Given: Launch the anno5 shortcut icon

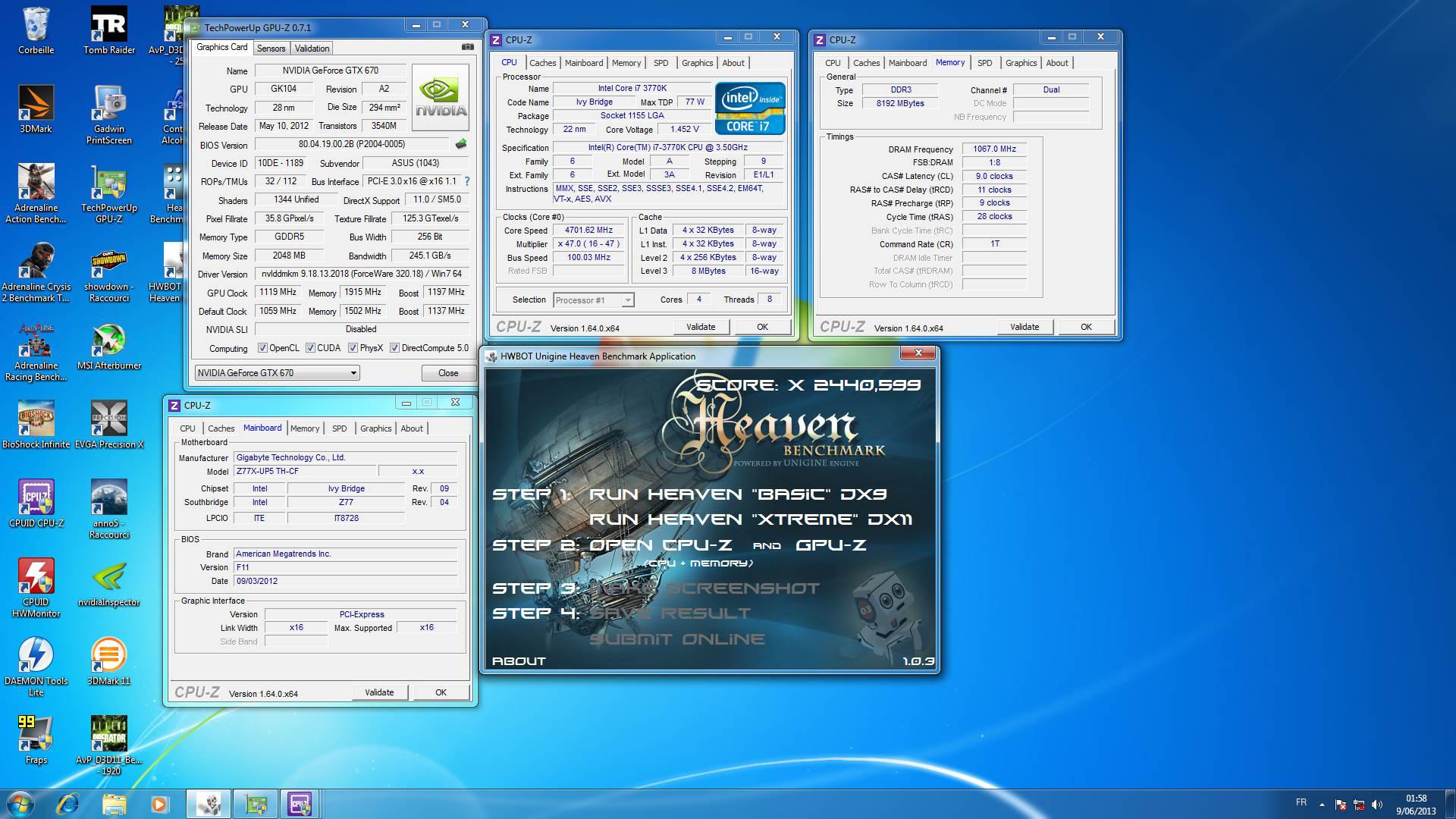Looking at the screenshot, I should (109, 510).
